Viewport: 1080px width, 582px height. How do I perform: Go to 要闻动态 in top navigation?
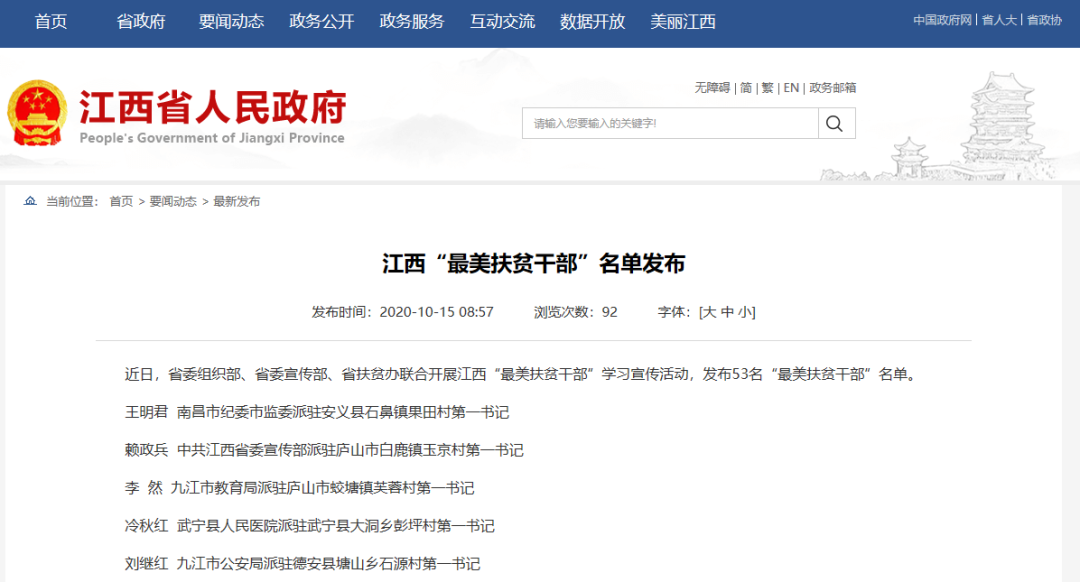coord(231,22)
